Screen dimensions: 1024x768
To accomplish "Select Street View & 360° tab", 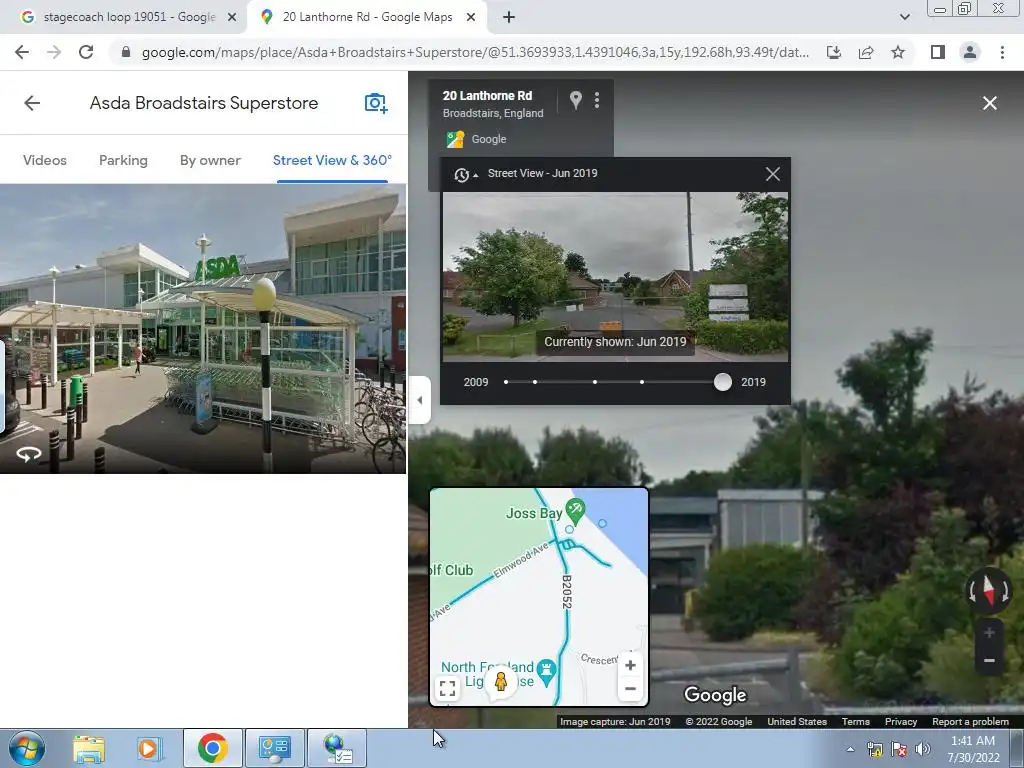I will [332, 160].
